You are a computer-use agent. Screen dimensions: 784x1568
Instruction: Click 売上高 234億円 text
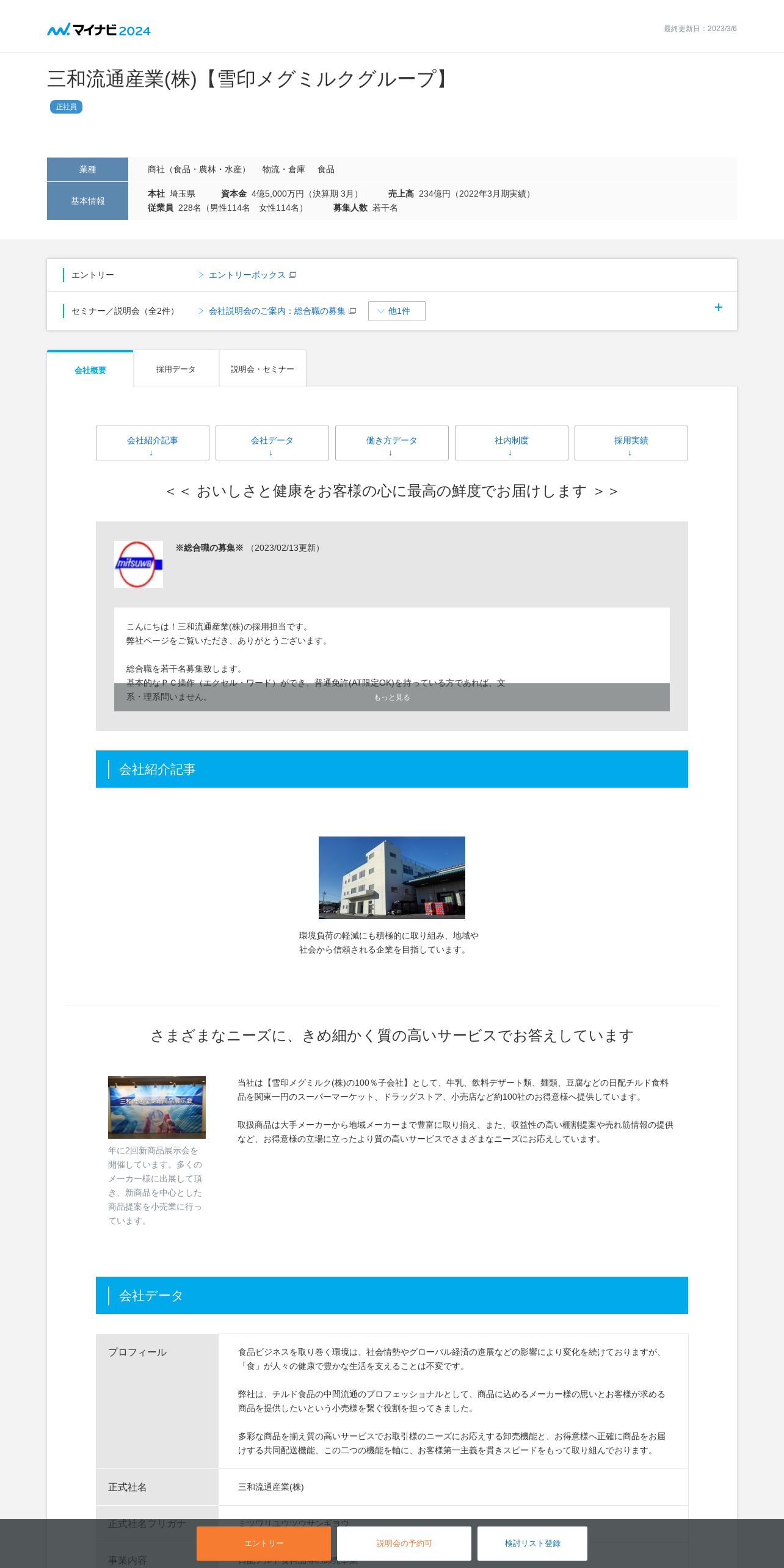[x=461, y=194]
